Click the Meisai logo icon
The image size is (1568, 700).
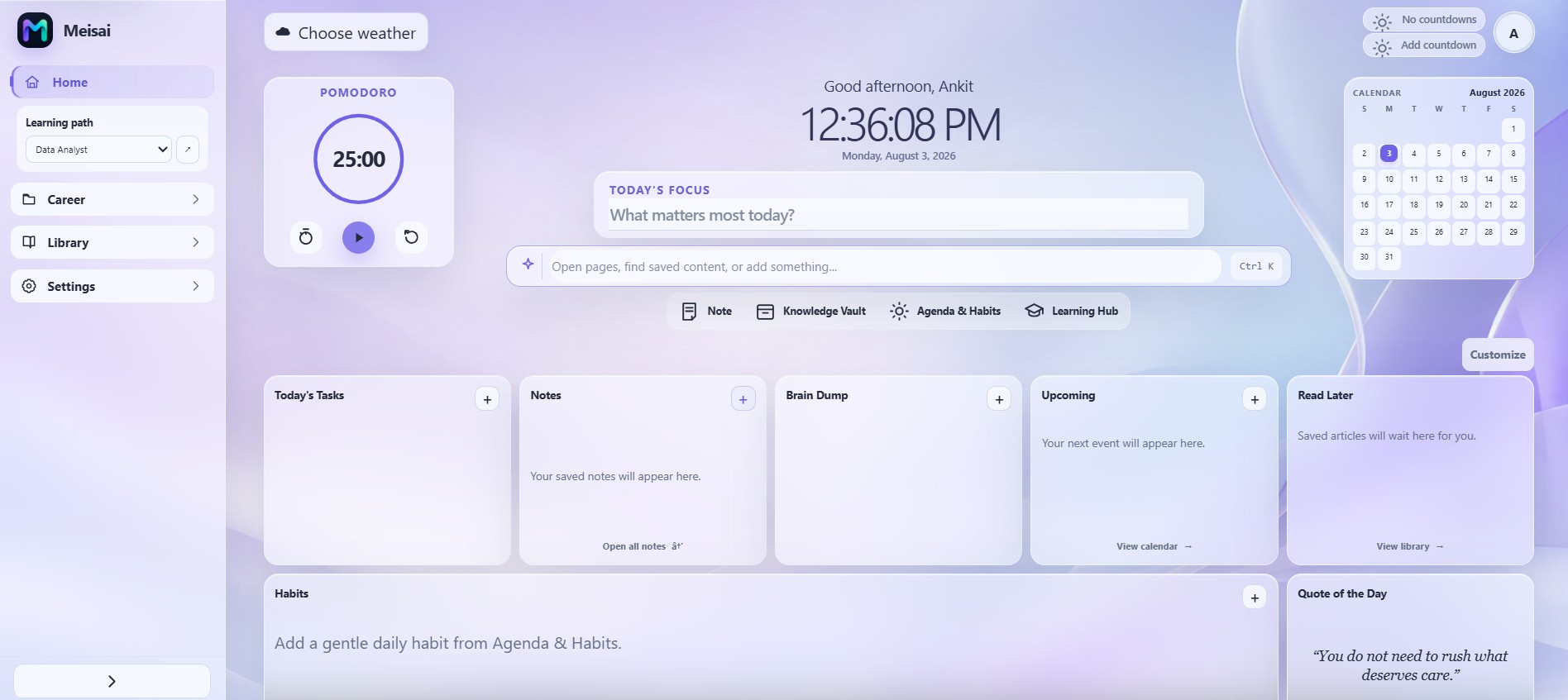[35, 31]
